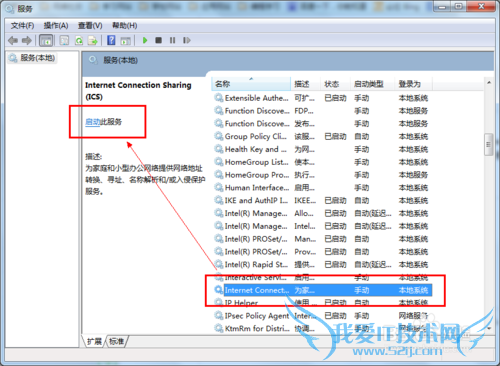Screen dimensions: 500x366
Task: Toggle the show/hide console tree icon
Action: point(46,40)
